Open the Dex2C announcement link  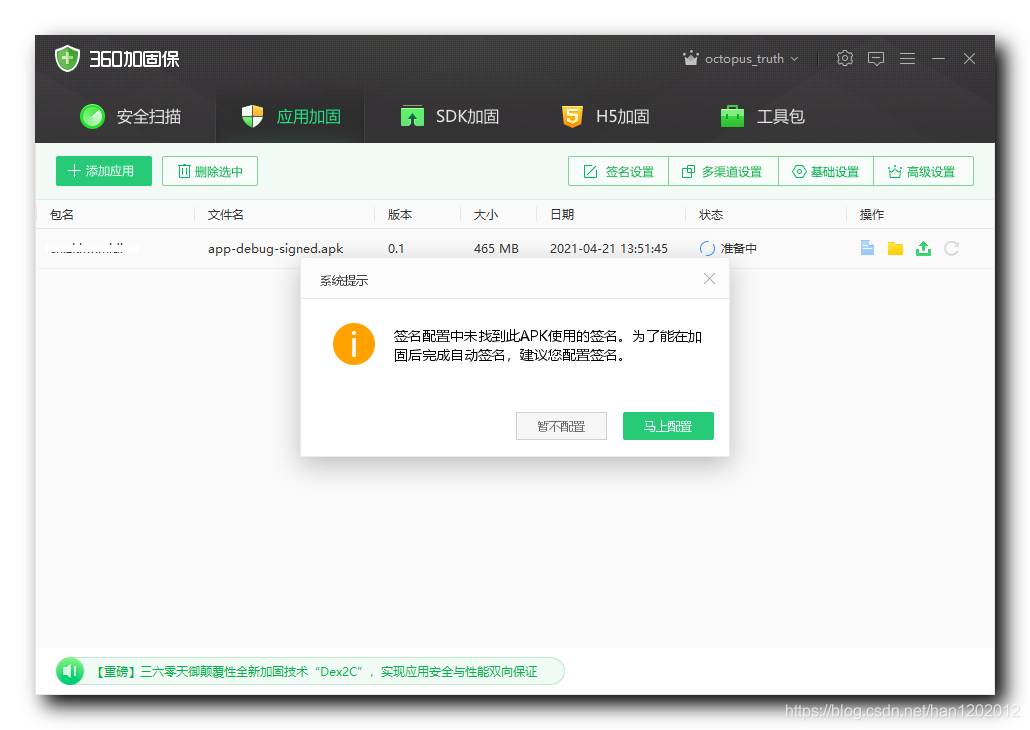317,672
